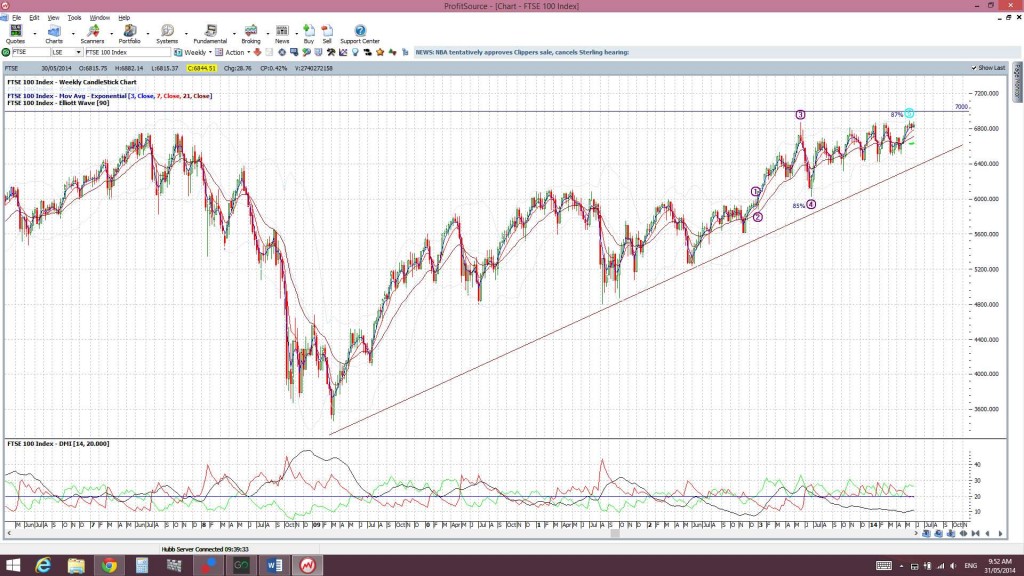Open the Fundamental data tool
The height and width of the screenshot is (576, 1024).
[210, 34]
